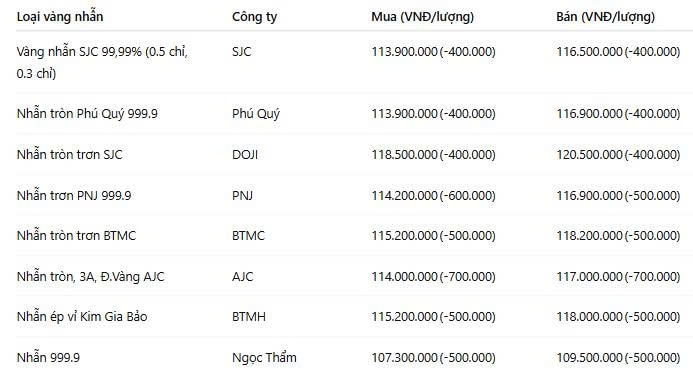Select 'Nhẫn tròn Phú Quý 999.9' cell

87,114
